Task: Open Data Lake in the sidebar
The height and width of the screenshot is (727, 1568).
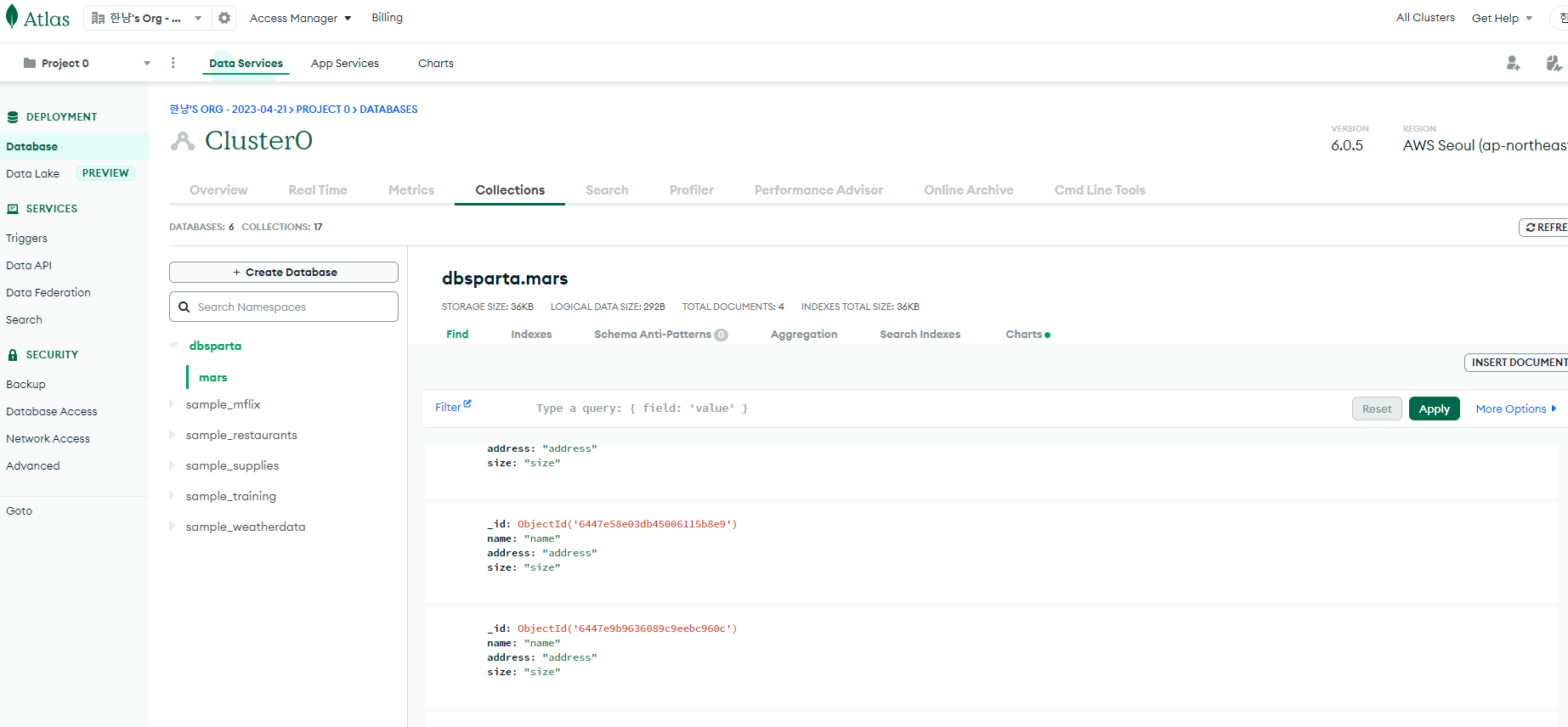Action: [32, 173]
